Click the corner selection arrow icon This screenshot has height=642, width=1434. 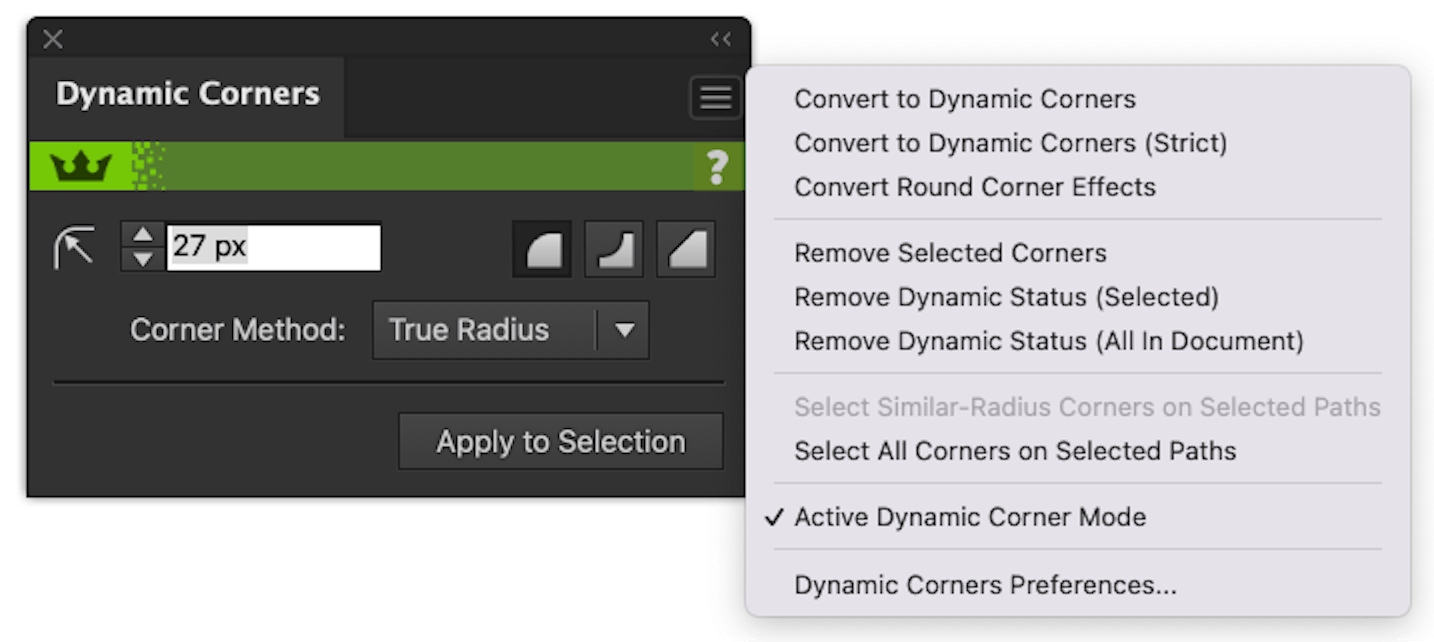[74, 246]
